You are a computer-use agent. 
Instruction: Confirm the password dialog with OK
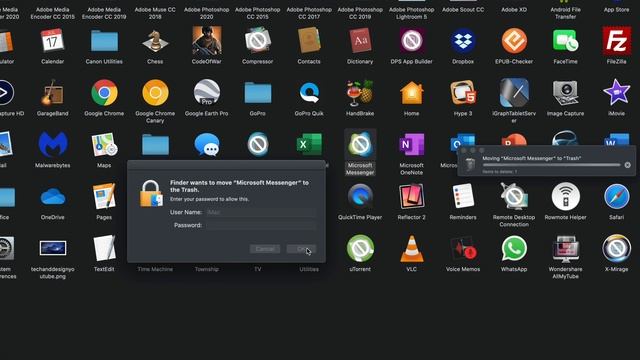(301, 249)
